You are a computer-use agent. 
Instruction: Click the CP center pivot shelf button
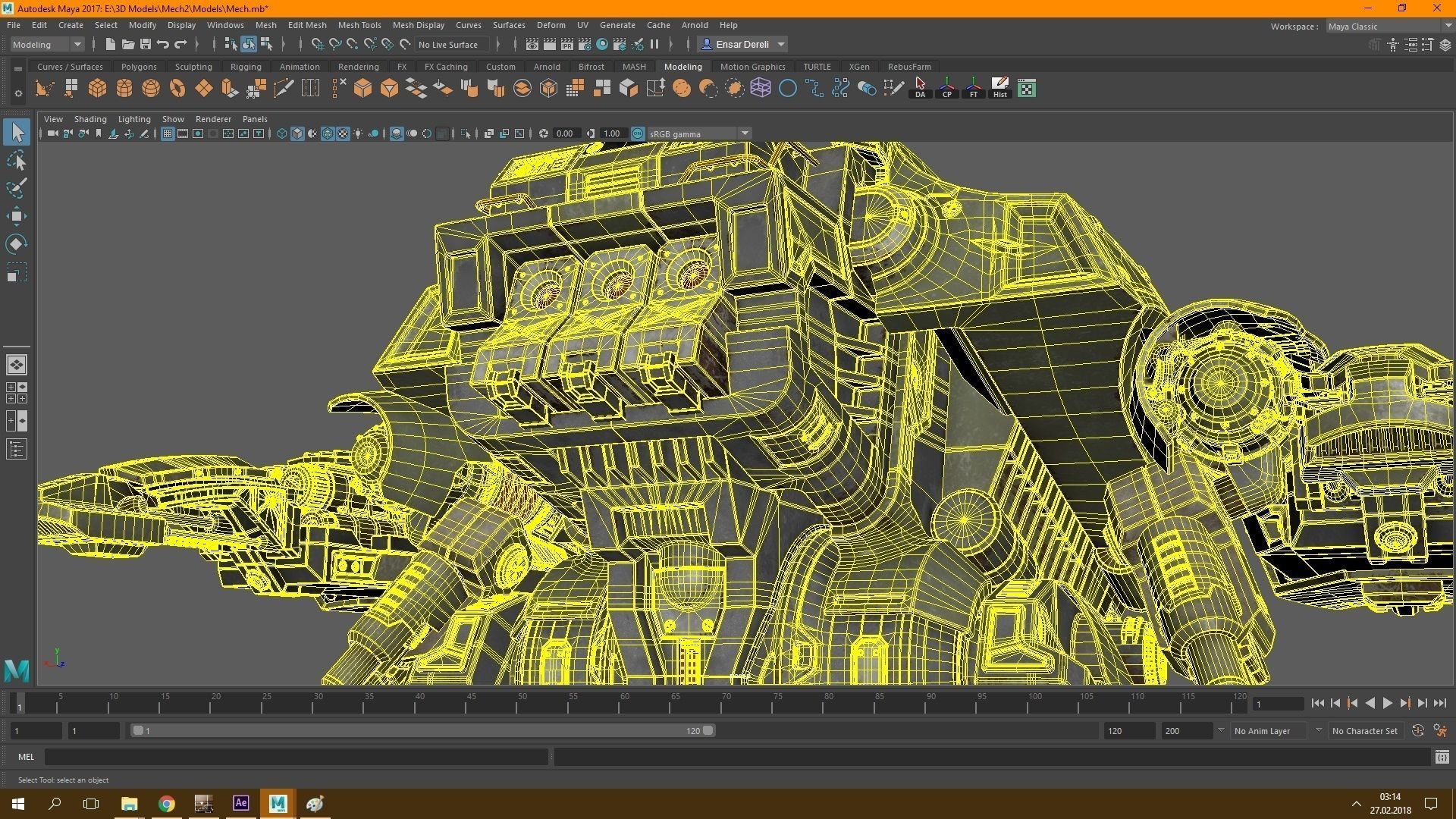(x=947, y=88)
